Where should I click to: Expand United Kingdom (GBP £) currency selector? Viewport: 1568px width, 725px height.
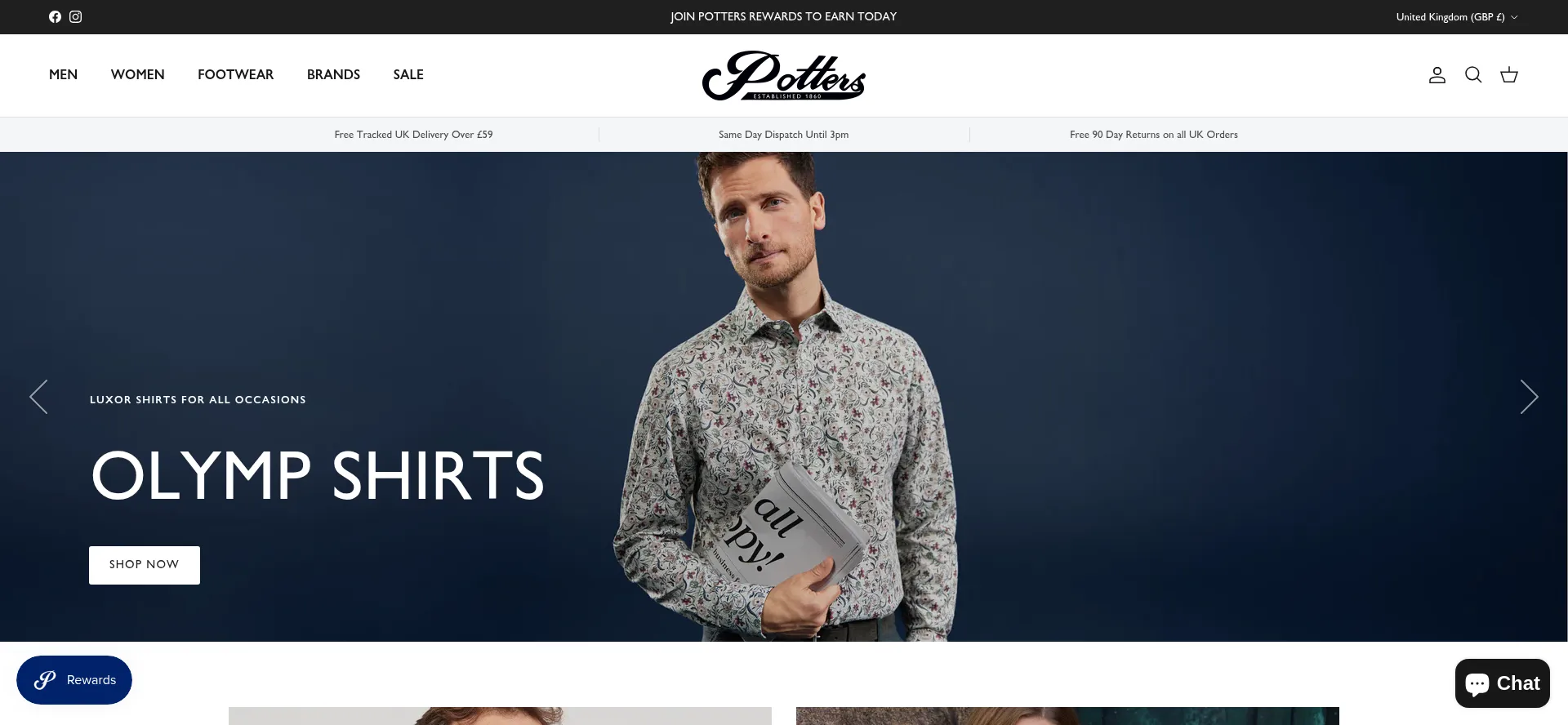1457,17
